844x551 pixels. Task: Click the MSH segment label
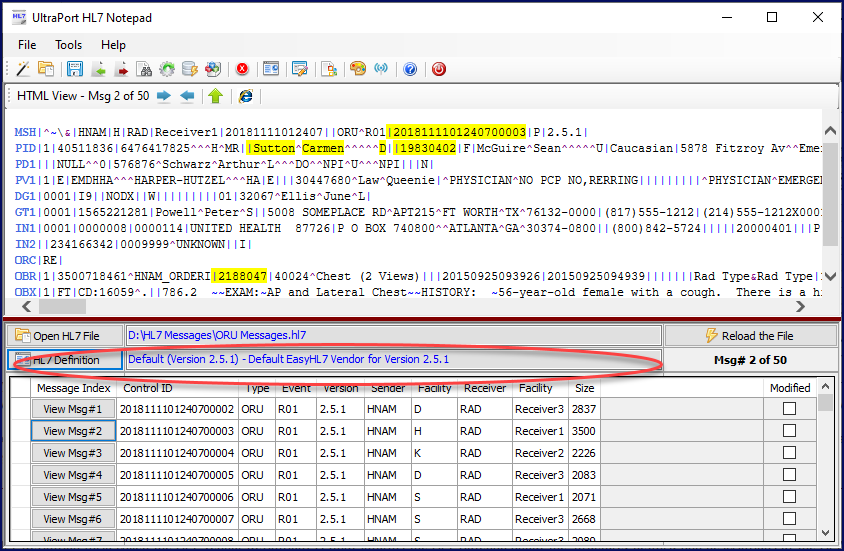pos(25,132)
